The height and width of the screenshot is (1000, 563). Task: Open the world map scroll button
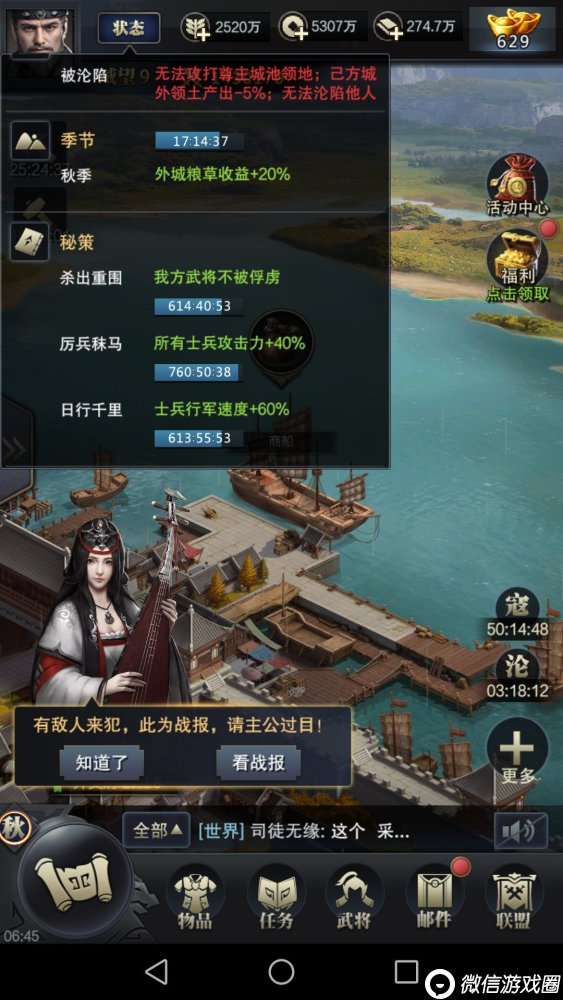click(x=75, y=881)
